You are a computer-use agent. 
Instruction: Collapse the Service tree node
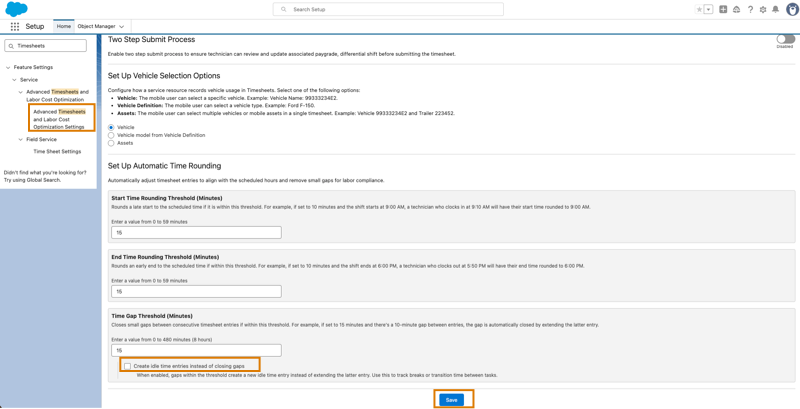pyautogui.click(x=15, y=80)
